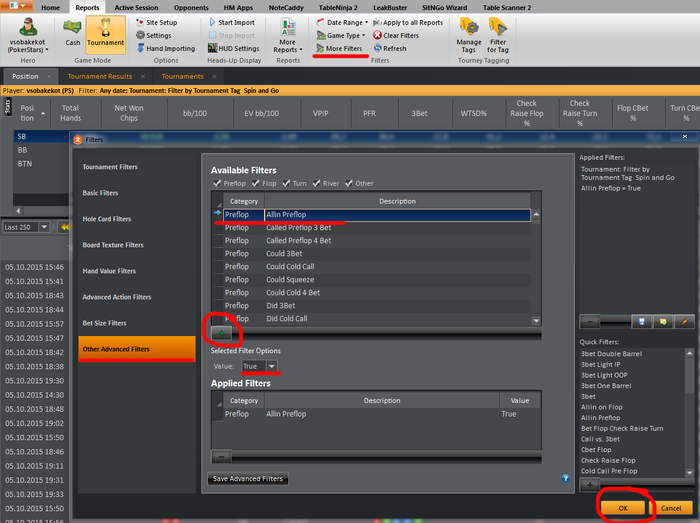
Task: Select Hole Card Filters category
Action: tap(137, 219)
